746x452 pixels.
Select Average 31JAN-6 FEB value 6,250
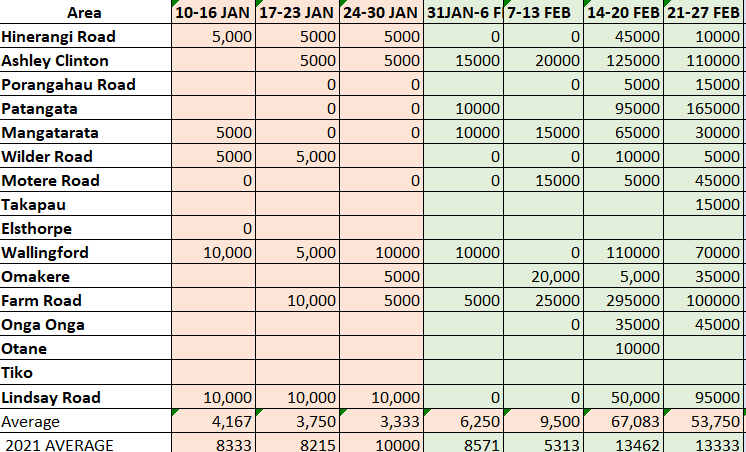tap(463, 421)
